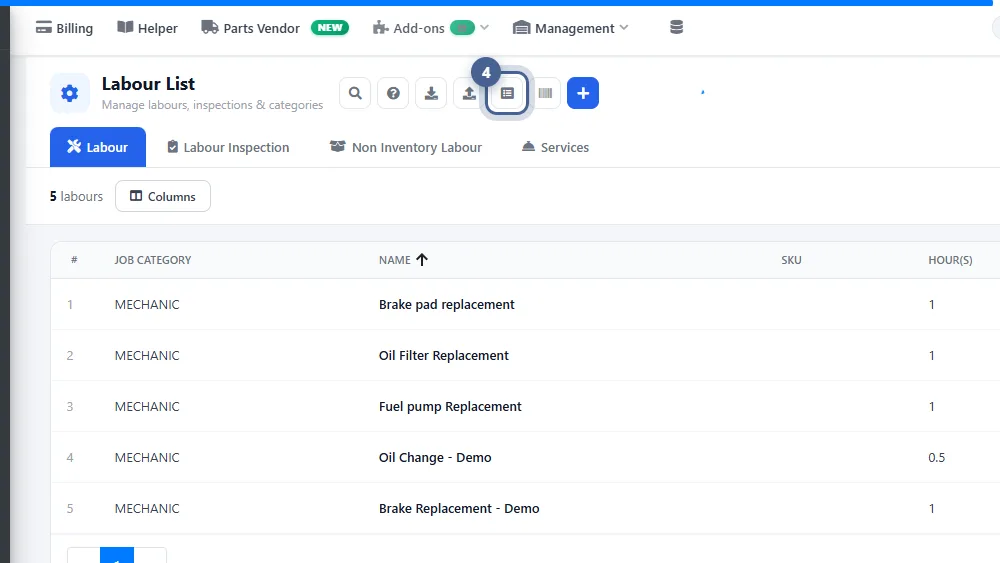
Task: Click MECHANIC category in row 5
Action: tap(147, 509)
